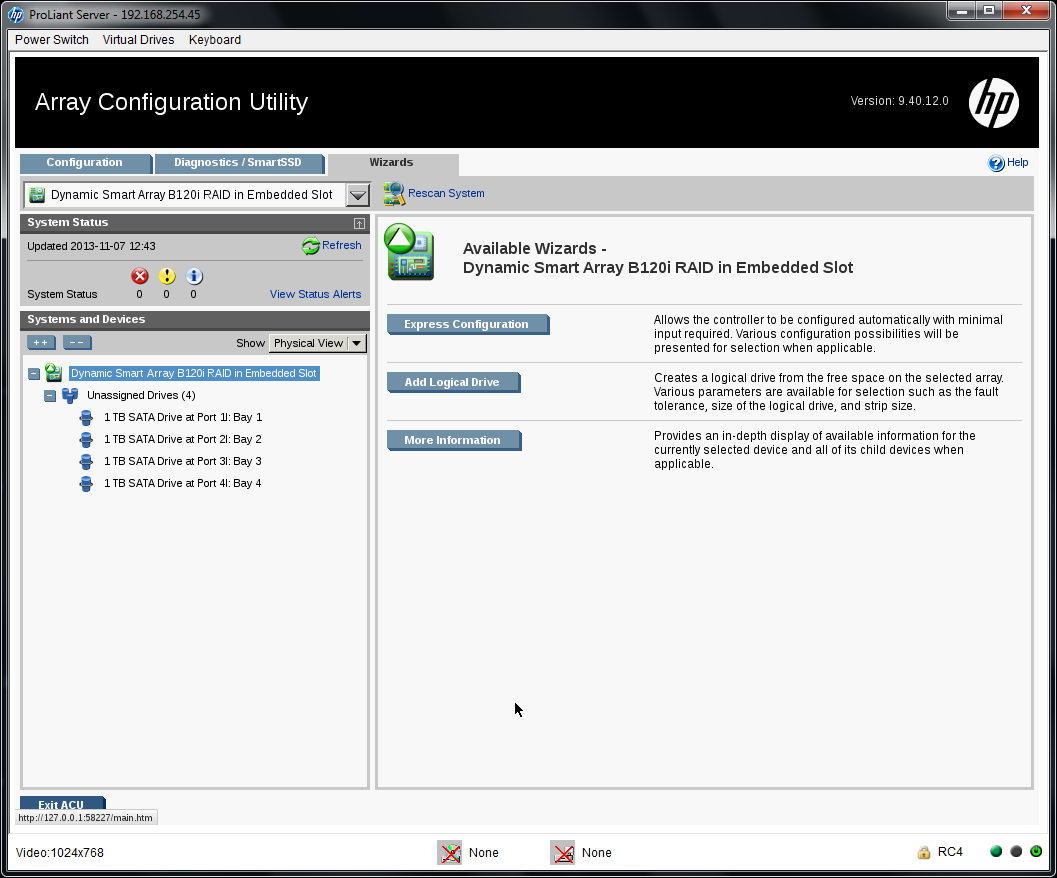Select Unassigned Drives (4) in tree
Image resolution: width=1057 pixels, height=878 pixels.
point(141,395)
